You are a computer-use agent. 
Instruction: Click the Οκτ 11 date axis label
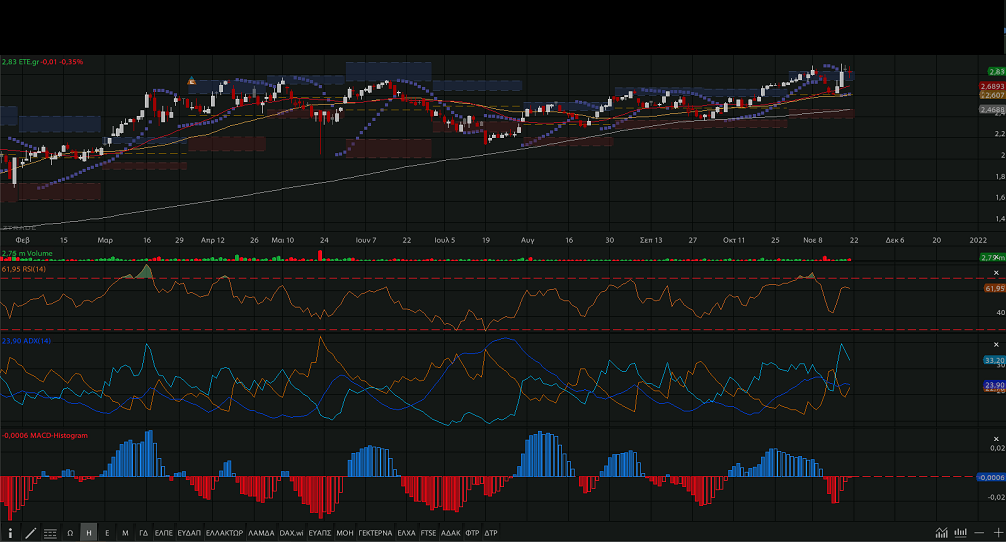(x=734, y=240)
